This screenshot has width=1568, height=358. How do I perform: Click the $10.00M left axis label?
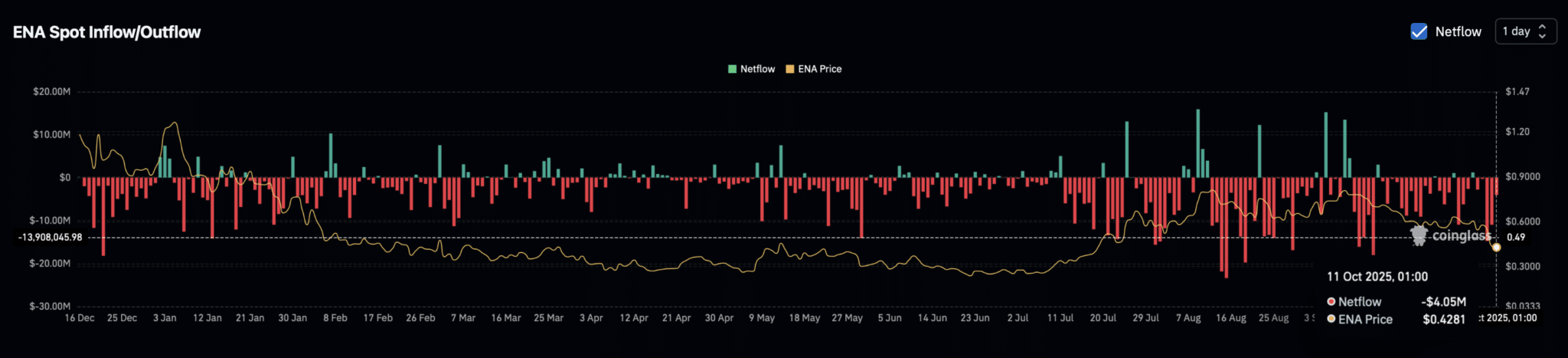click(x=51, y=134)
